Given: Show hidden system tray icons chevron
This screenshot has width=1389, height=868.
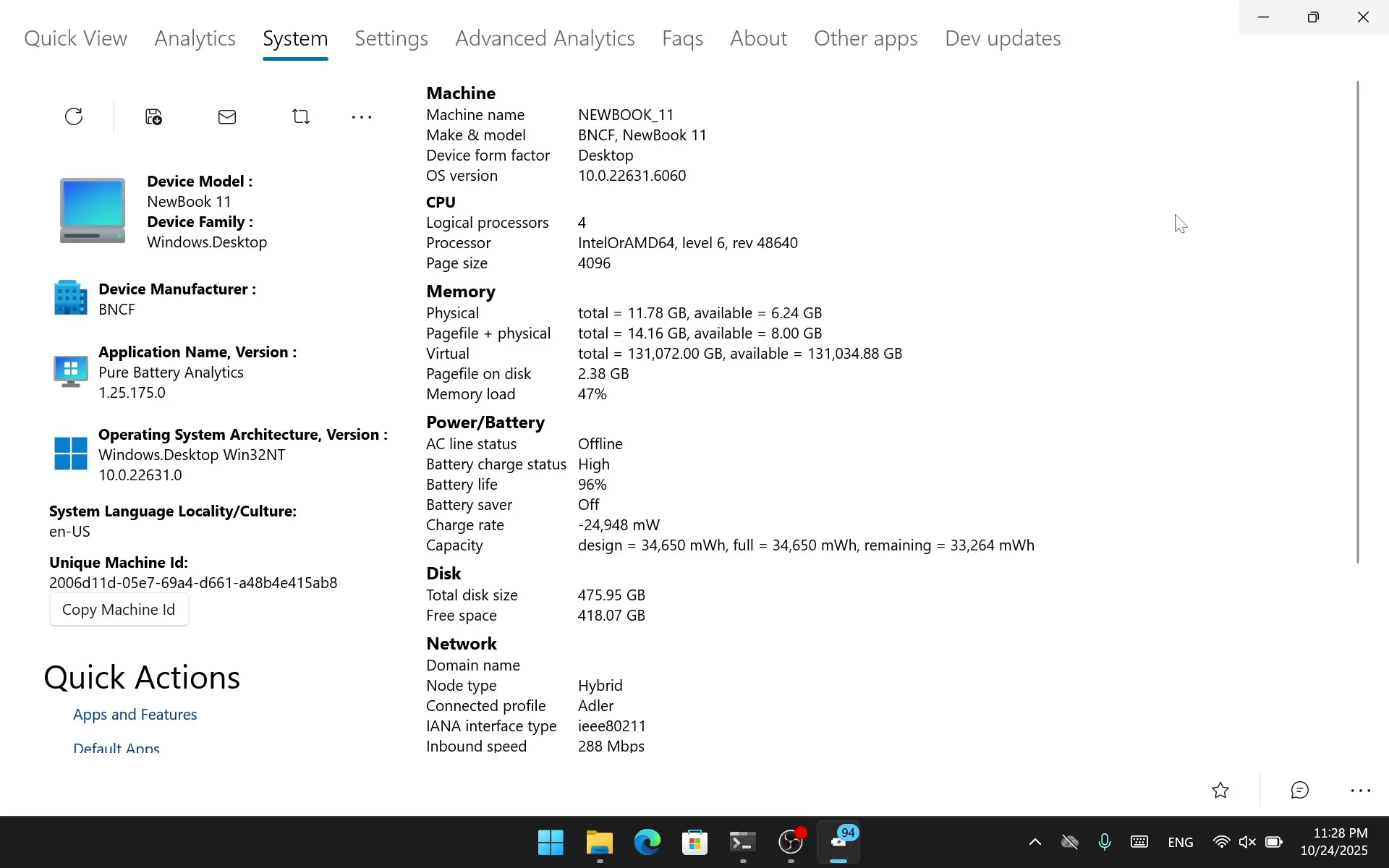Looking at the screenshot, I should [x=1035, y=842].
